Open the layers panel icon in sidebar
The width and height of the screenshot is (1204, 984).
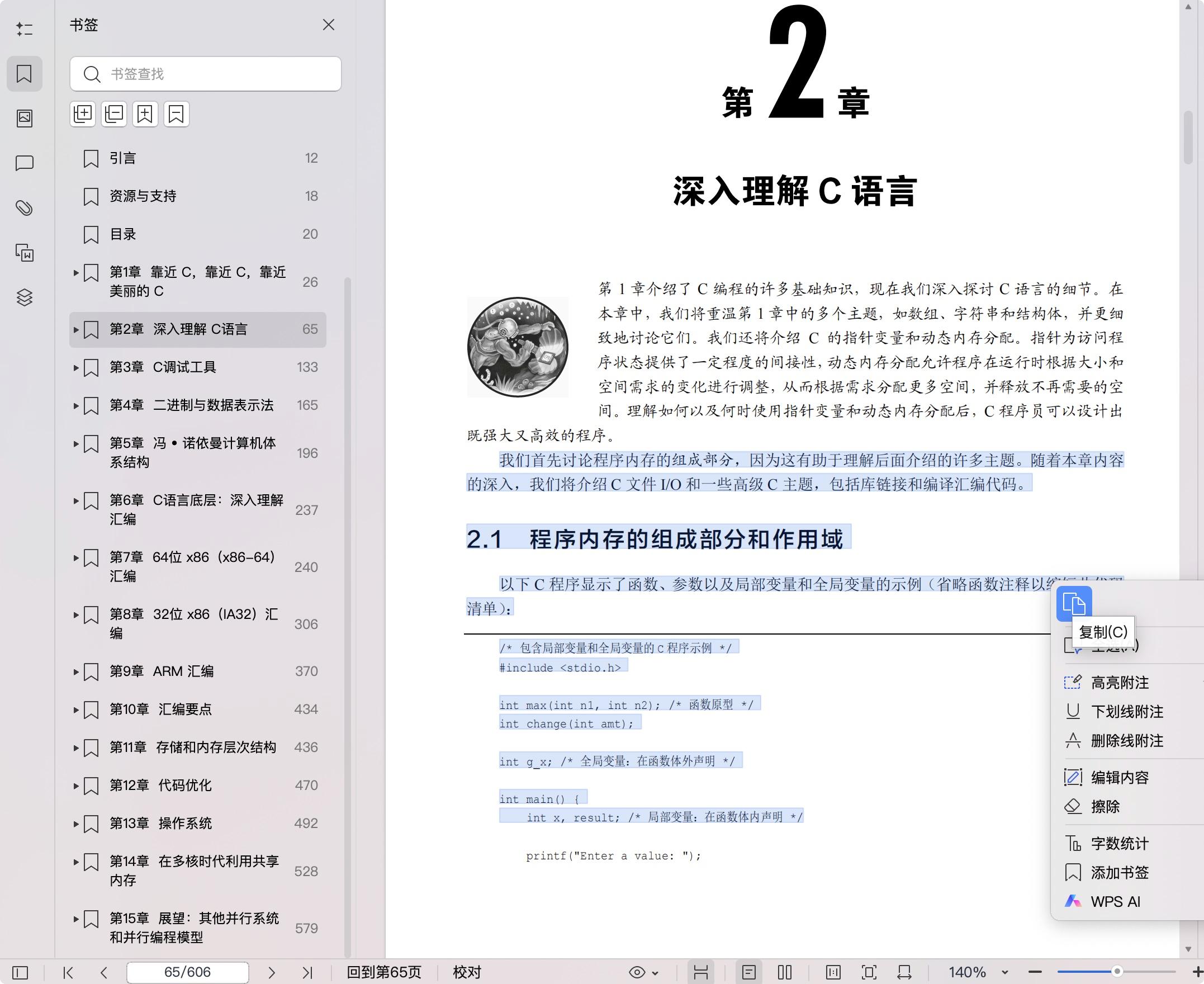click(25, 297)
